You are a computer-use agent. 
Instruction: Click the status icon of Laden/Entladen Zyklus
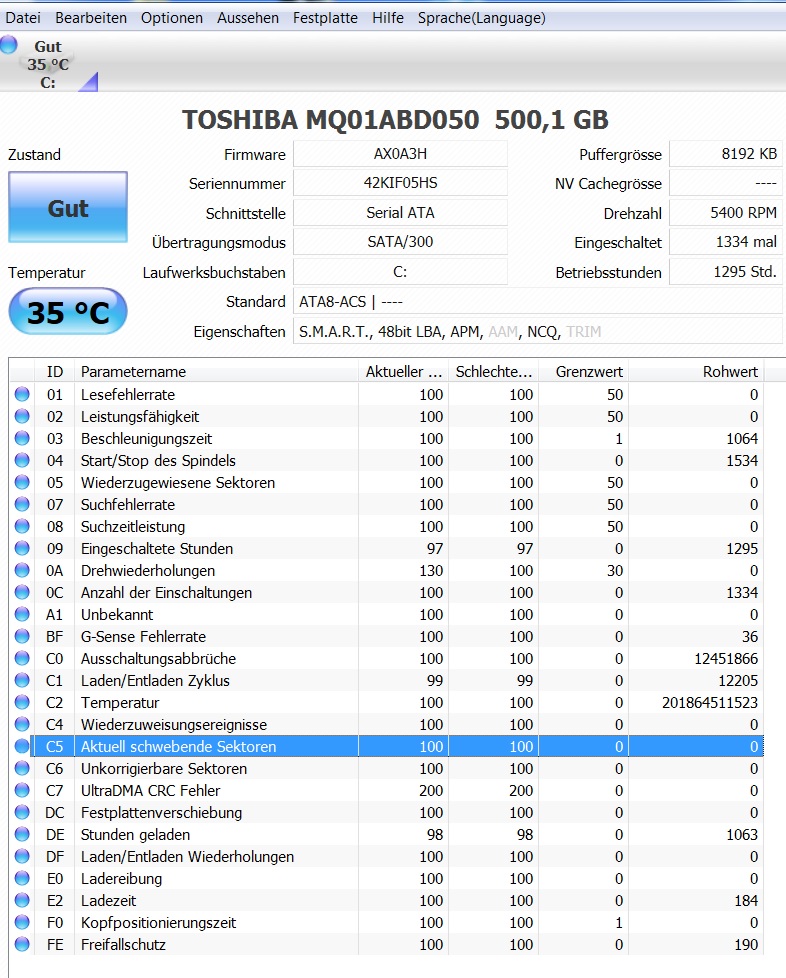point(22,680)
